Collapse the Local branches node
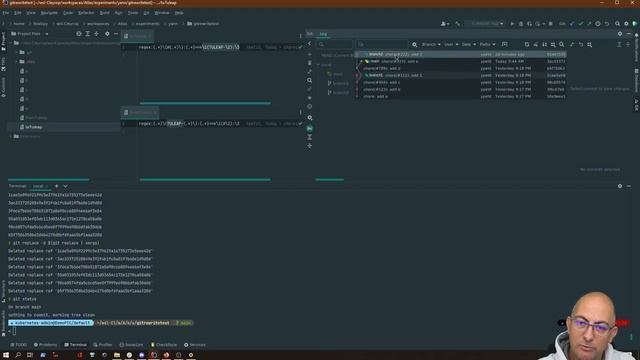 pyautogui.click(x=319, y=65)
